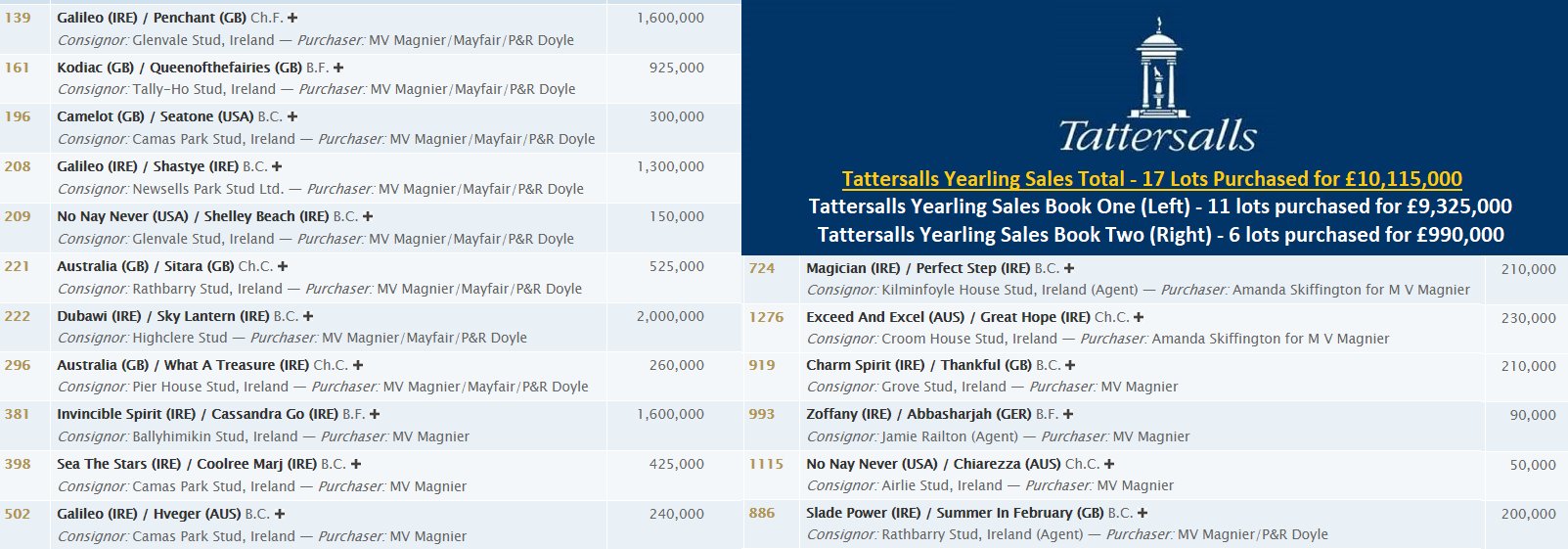Open lot number 724
This screenshot has width=1568, height=549.
pos(762,269)
